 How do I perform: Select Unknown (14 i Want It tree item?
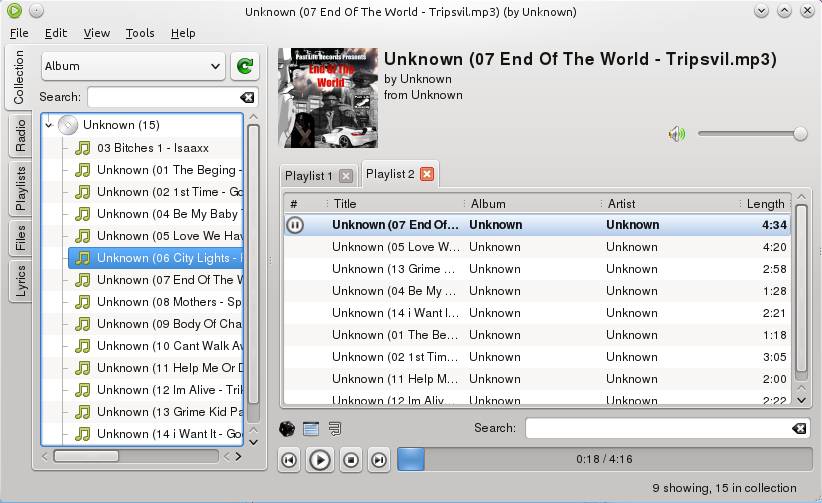[156, 434]
